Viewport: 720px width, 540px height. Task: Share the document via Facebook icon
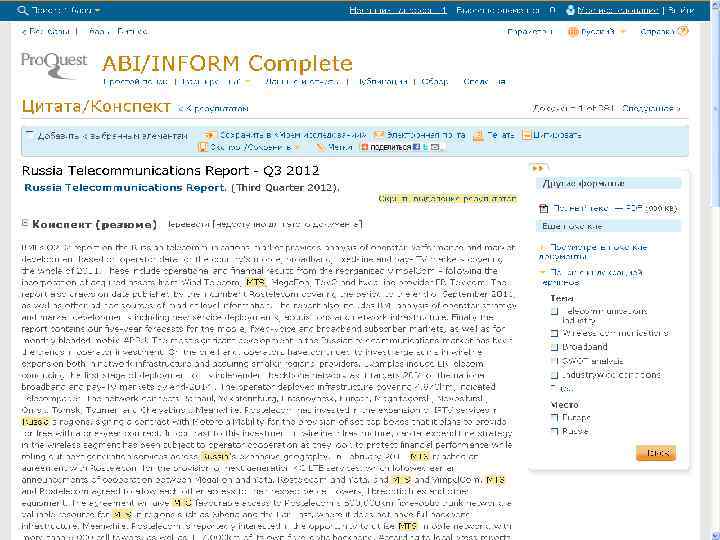[416, 147]
